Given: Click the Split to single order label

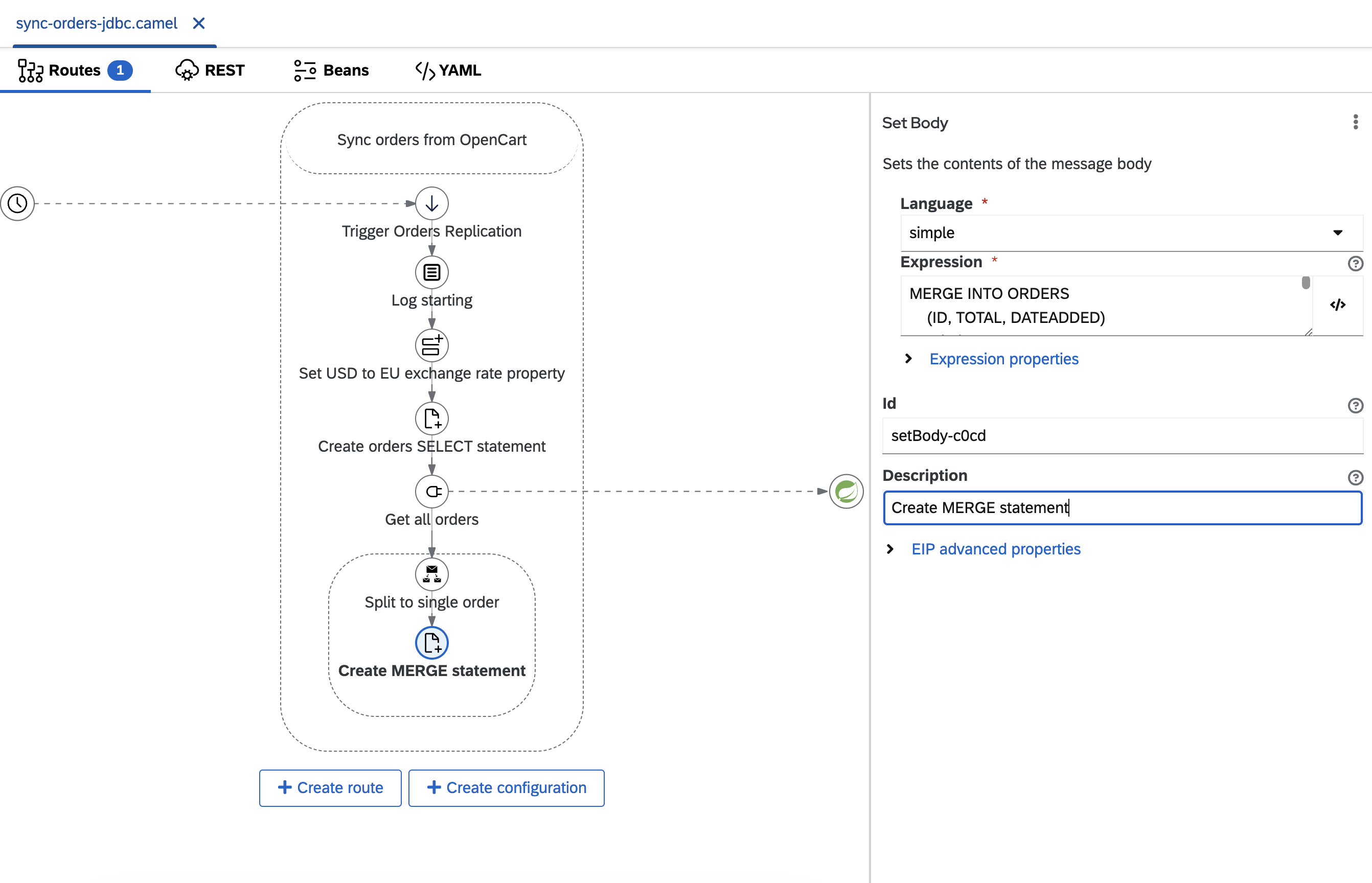Looking at the screenshot, I should click(x=431, y=602).
